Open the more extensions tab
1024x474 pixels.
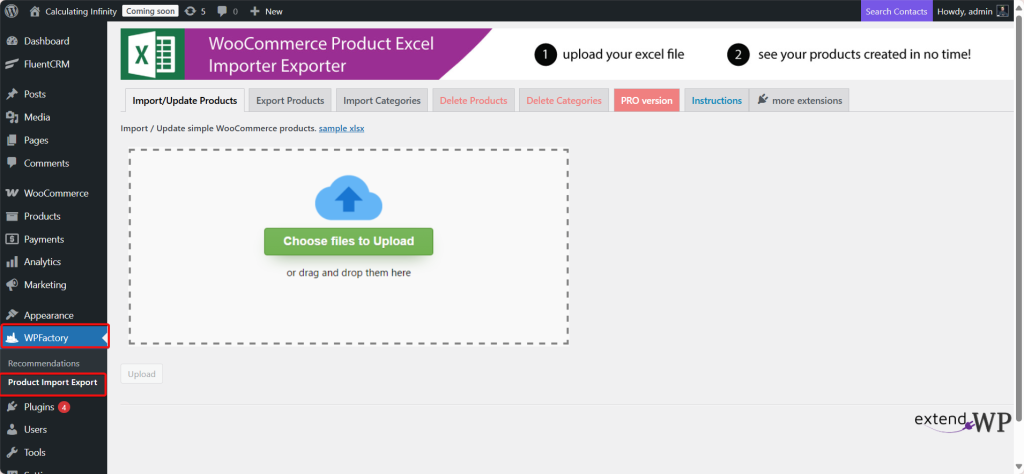[799, 101]
